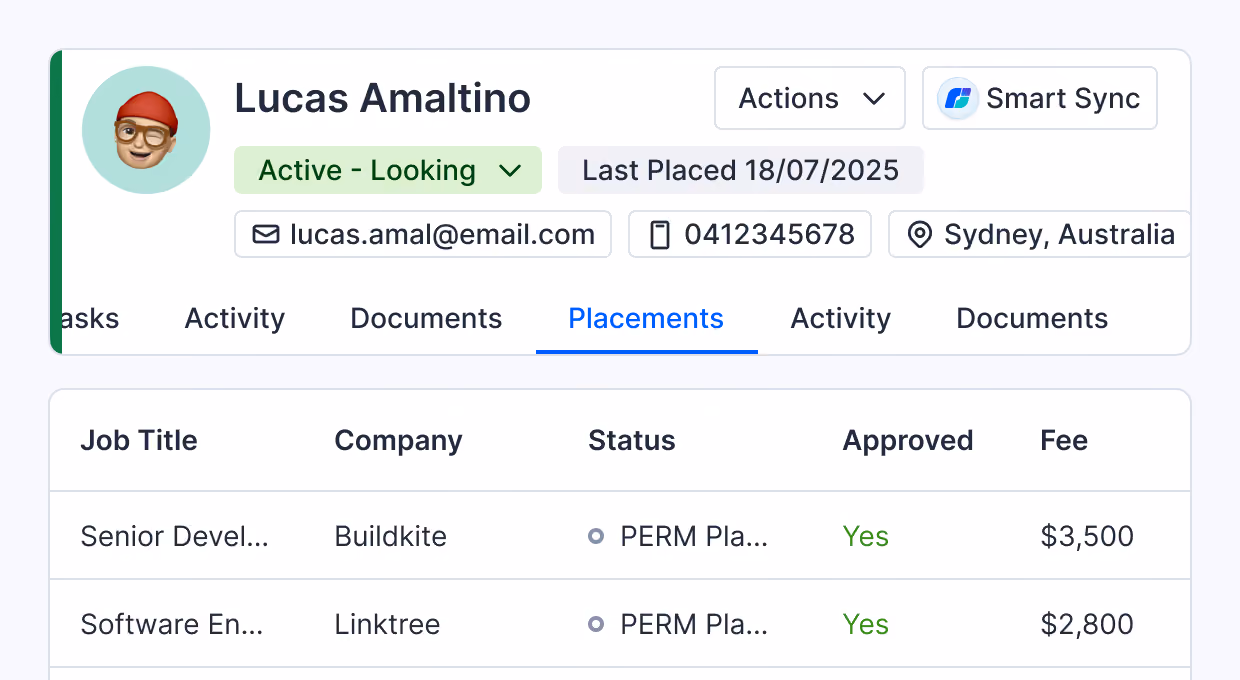Switch to the Placements tab

(646, 318)
